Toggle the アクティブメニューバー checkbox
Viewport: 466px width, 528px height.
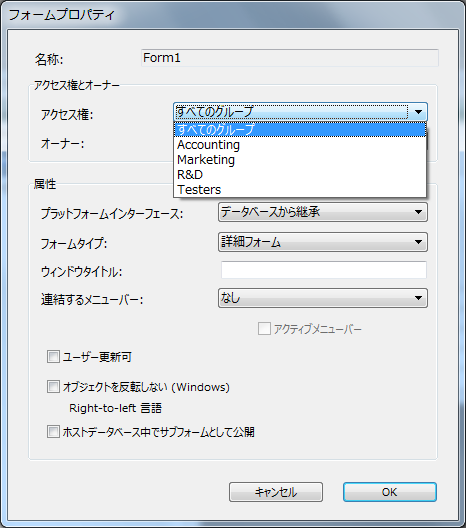(x=264, y=329)
